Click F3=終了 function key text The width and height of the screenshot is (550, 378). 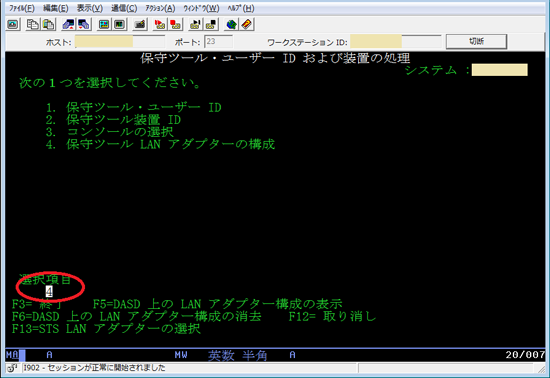click(x=38, y=304)
